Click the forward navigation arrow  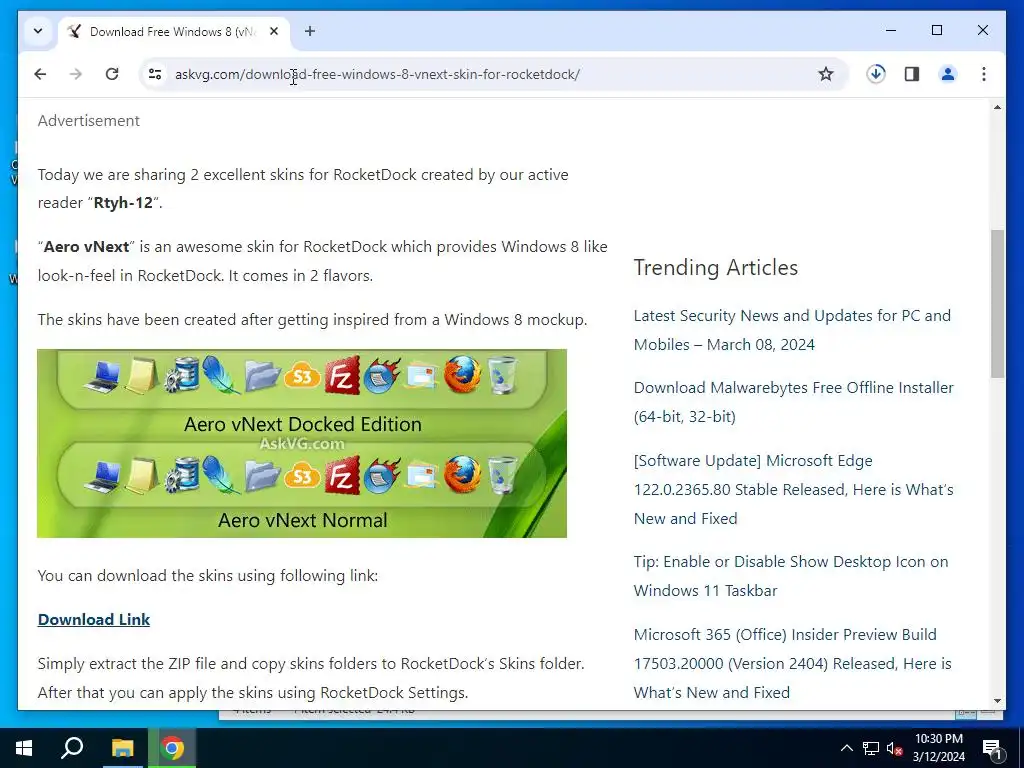pyautogui.click(x=76, y=74)
